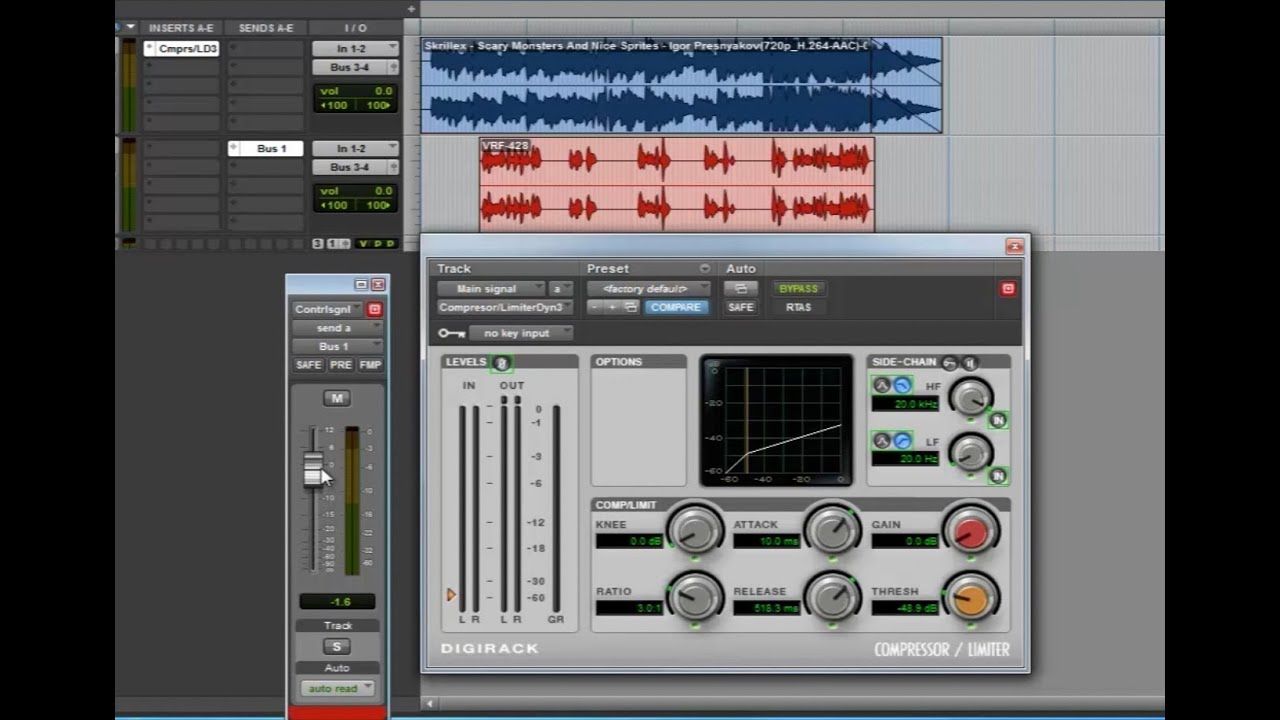The height and width of the screenshot is (720, 1280).
Task: Click the SENDS A-E column header
Action: pyautogui.click(x=266, y=28)
